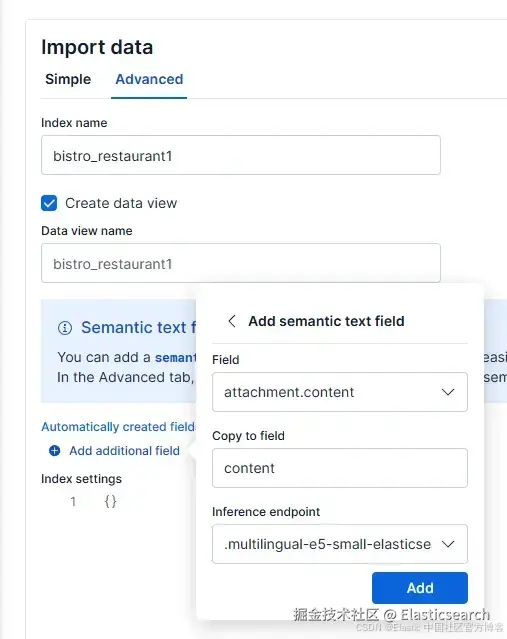Click Add additional field link

[124, 451]
